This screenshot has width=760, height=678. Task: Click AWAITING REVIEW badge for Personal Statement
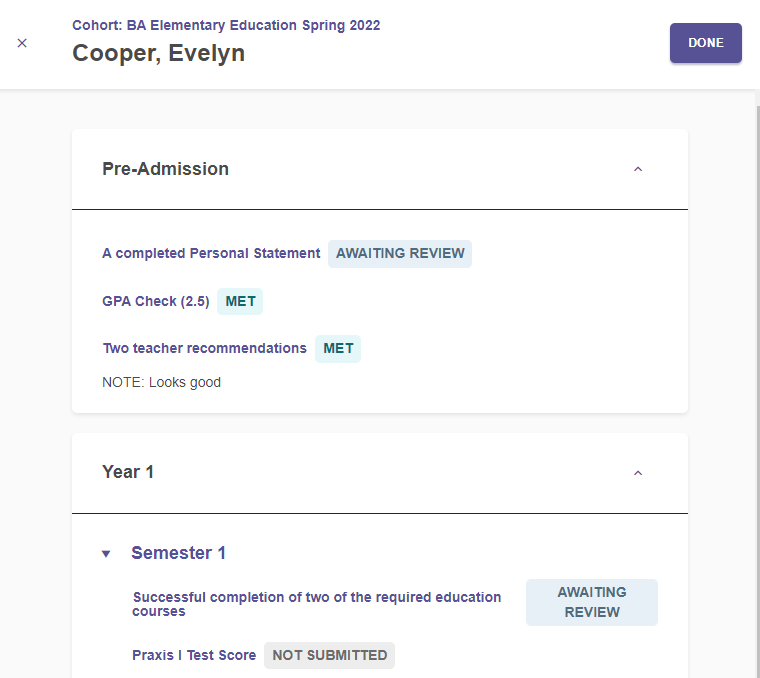(x=400, y=253)
